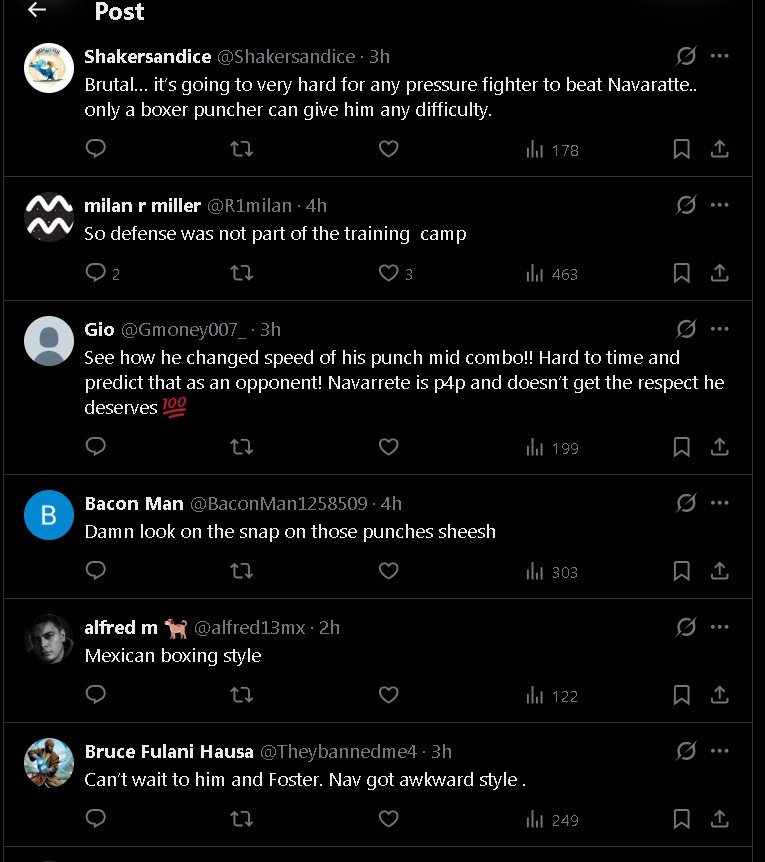Share alfred m's Mexican boxing comment
Screen dimensions: 765x862
[719, 695]
